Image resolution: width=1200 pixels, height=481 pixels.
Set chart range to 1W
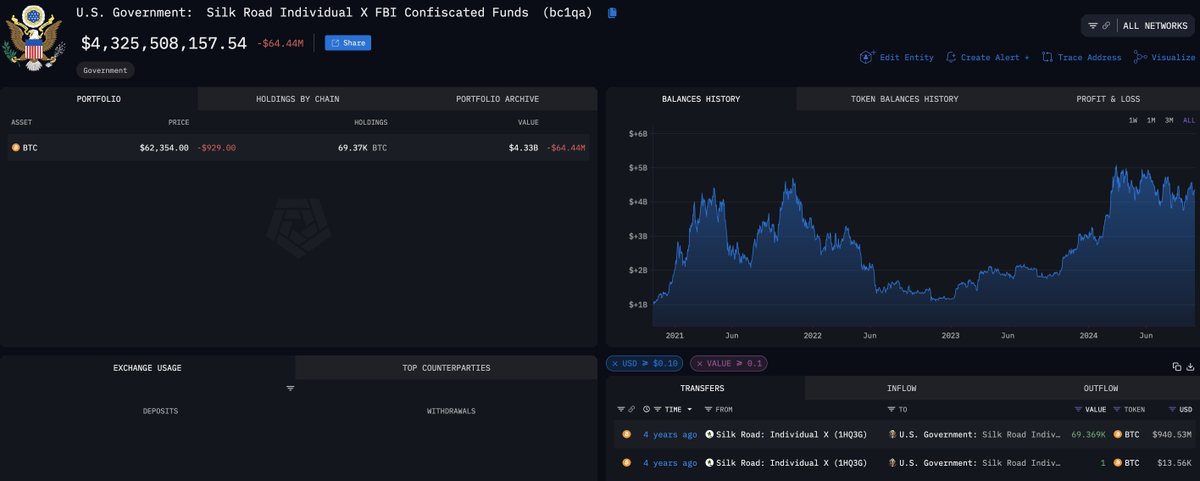[1133, 120]
